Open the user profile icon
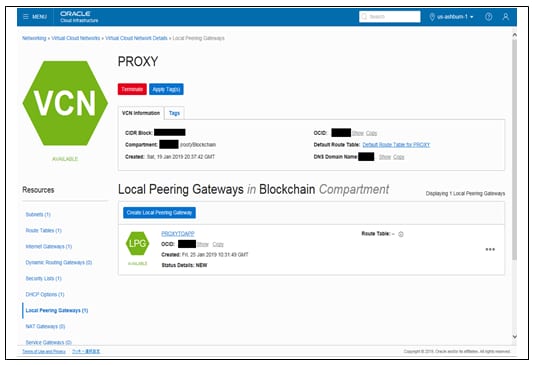 (x=506, y=16)
